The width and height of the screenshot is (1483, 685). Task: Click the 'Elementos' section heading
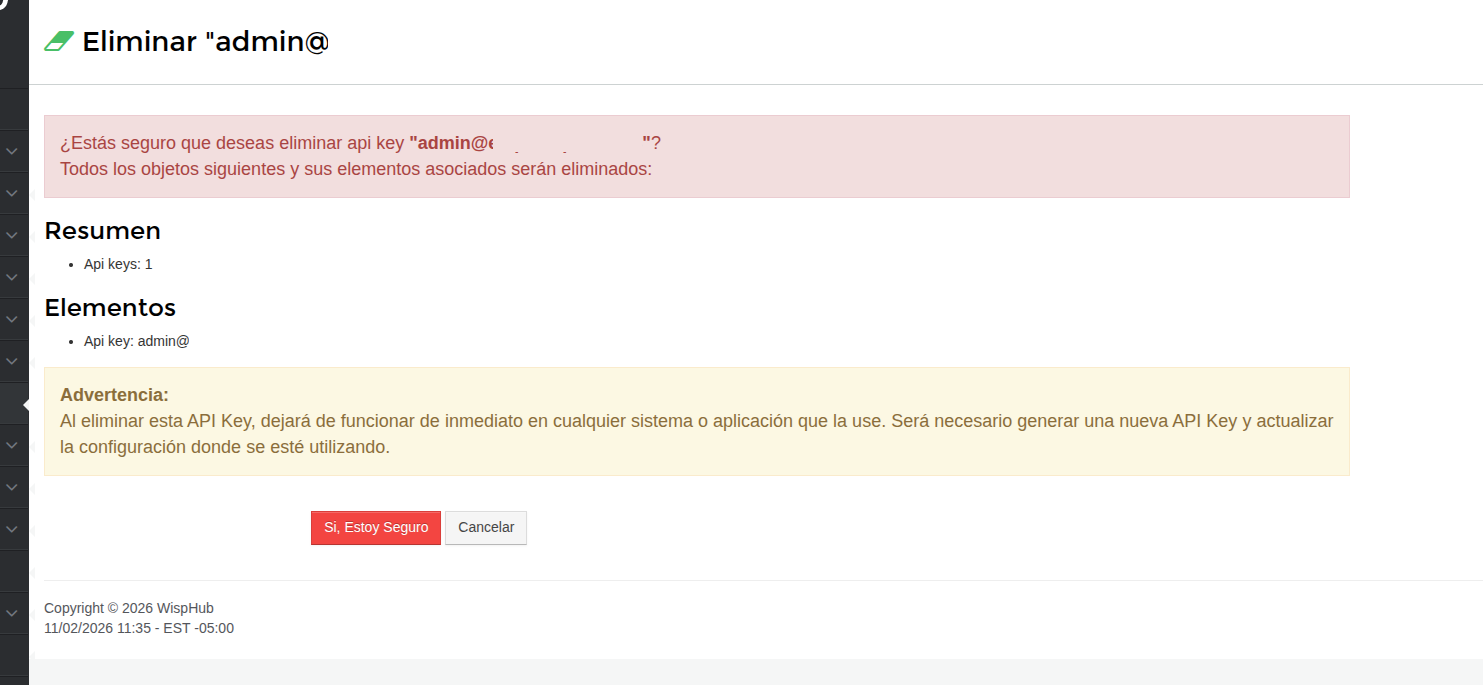point(110,307)
